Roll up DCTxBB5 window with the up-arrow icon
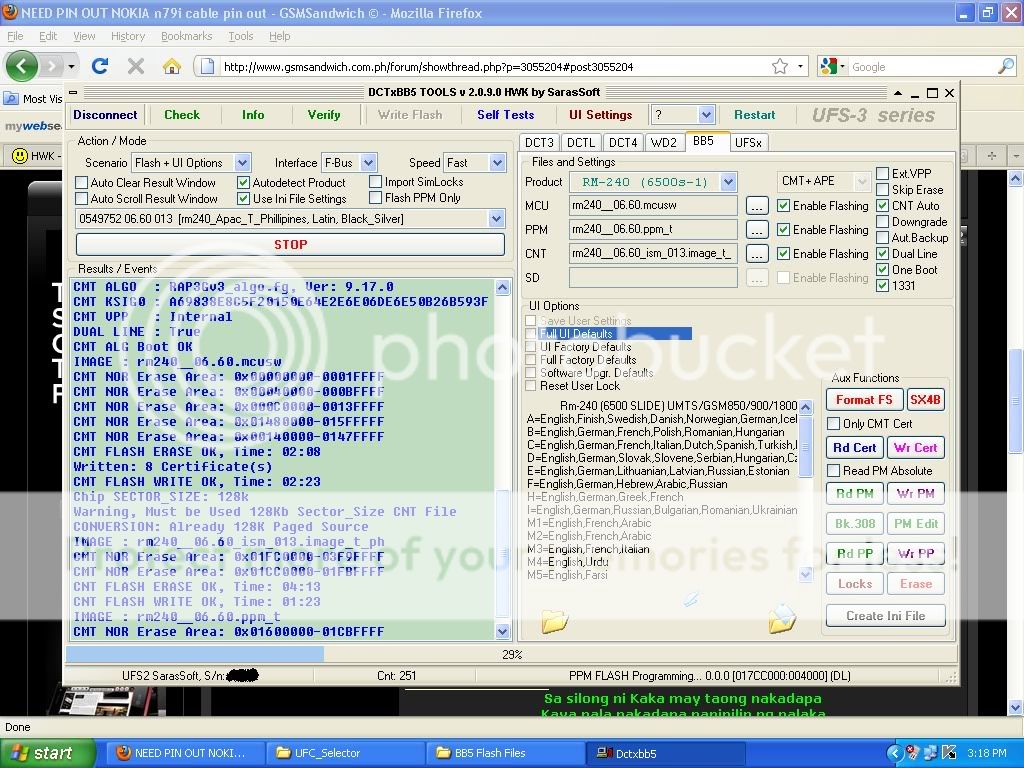 point(898,93)
